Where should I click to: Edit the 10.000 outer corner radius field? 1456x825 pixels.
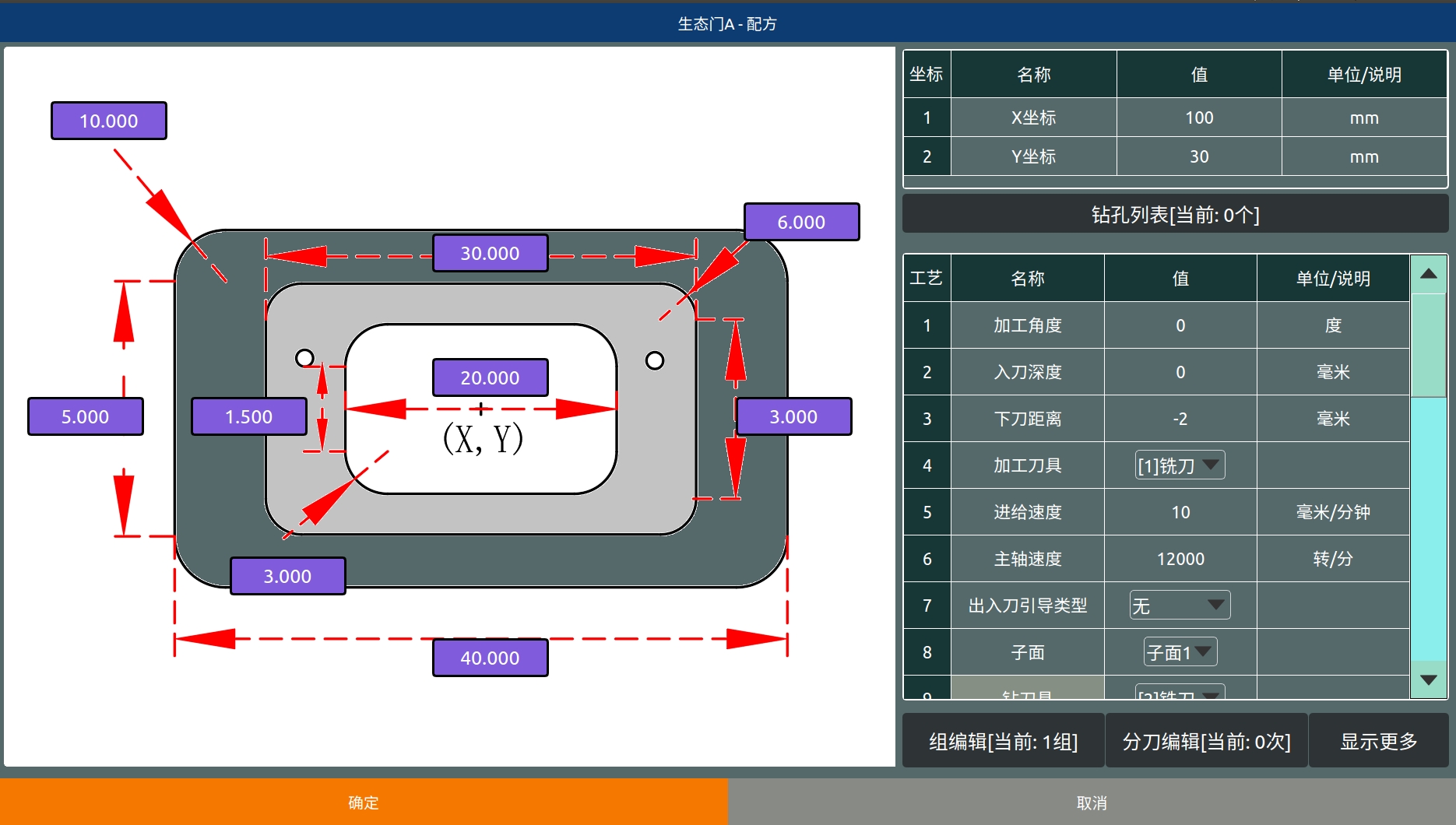click(x=109, y=121)
